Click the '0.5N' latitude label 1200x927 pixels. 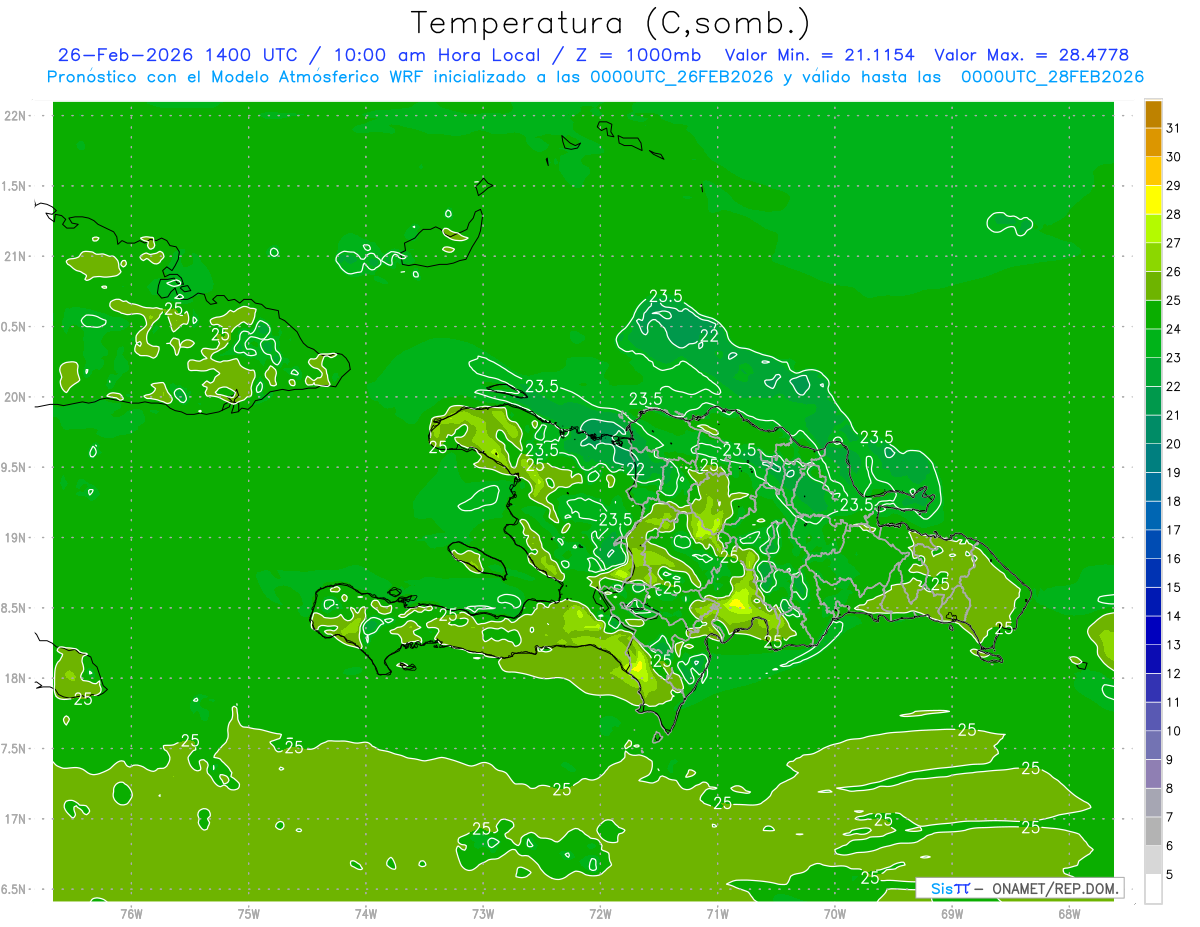[x=13, y=327]
